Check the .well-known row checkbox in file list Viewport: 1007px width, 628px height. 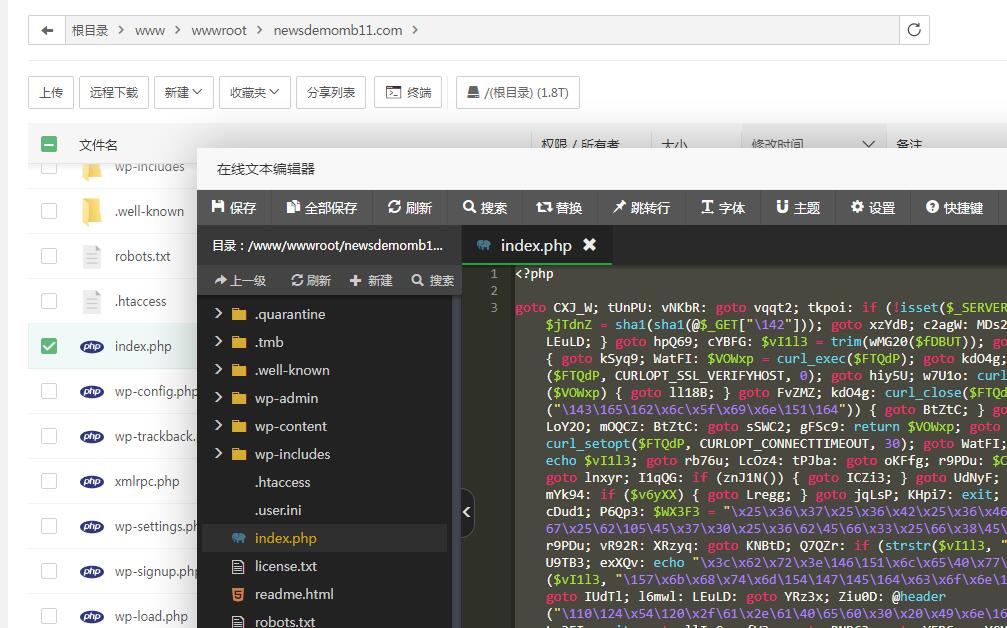point(49,211)
